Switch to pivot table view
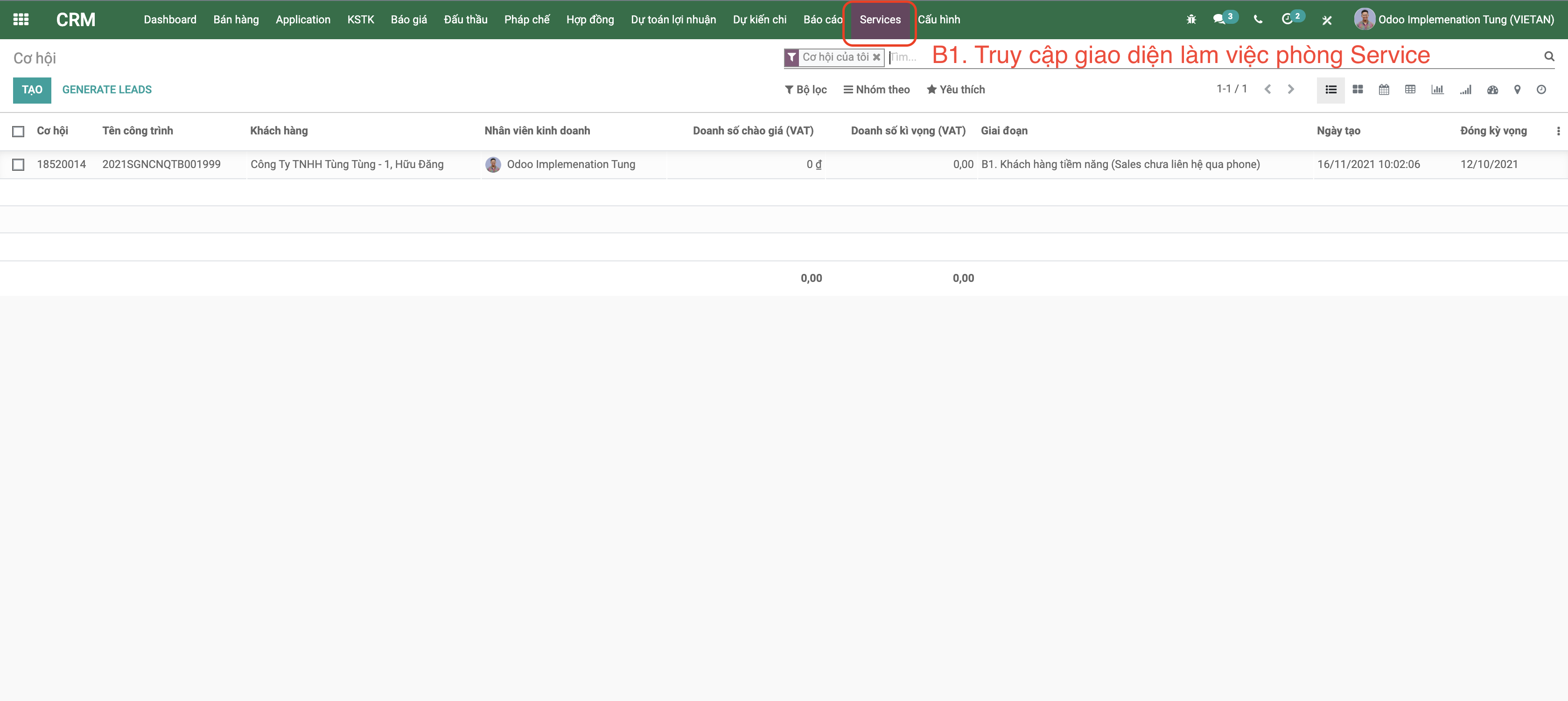Viewport: 1568px width, 701px height. pyautogui.click(x=1410, y=90)
